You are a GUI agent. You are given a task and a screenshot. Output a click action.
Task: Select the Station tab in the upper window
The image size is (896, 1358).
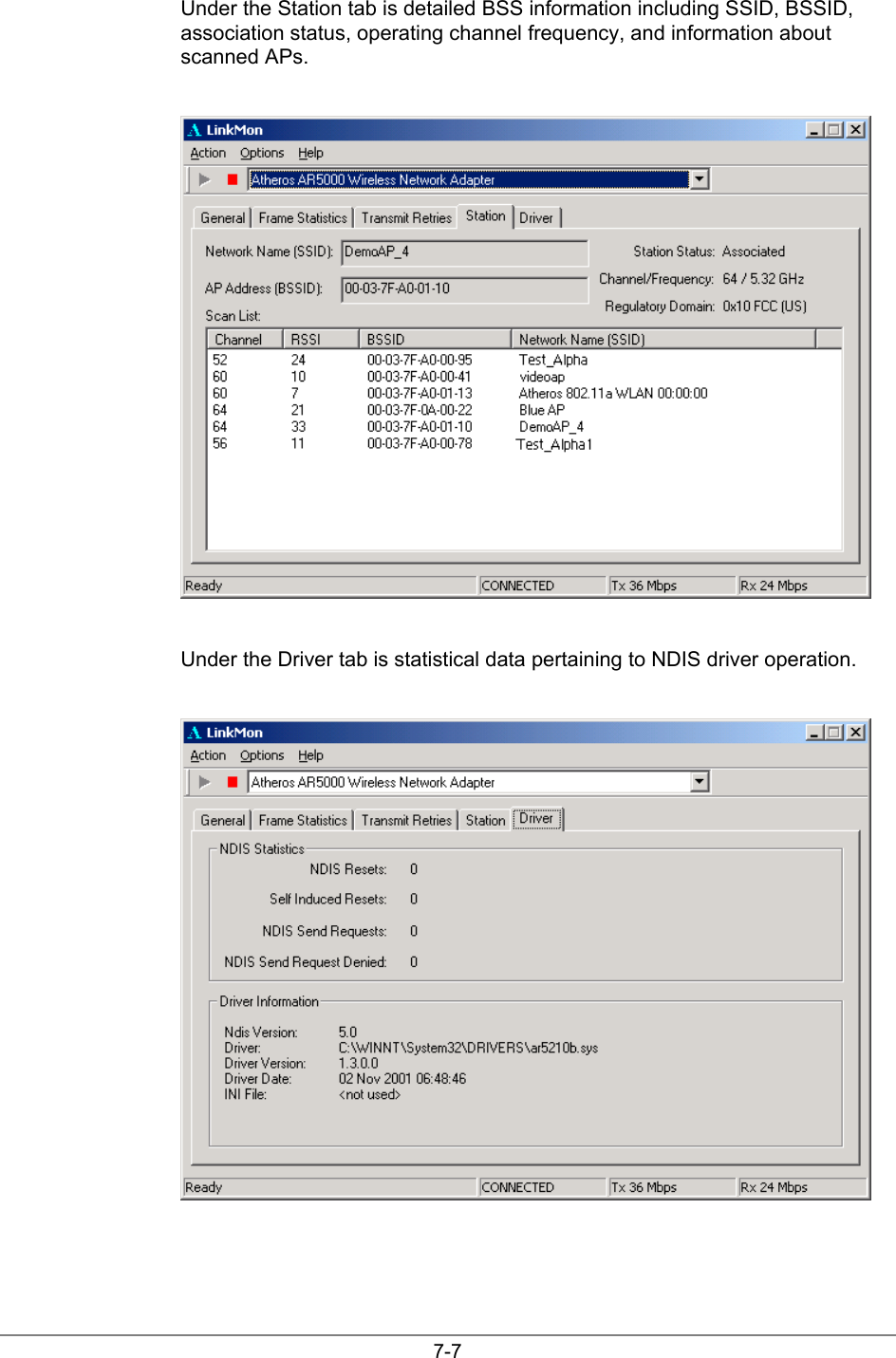(485, 216)
